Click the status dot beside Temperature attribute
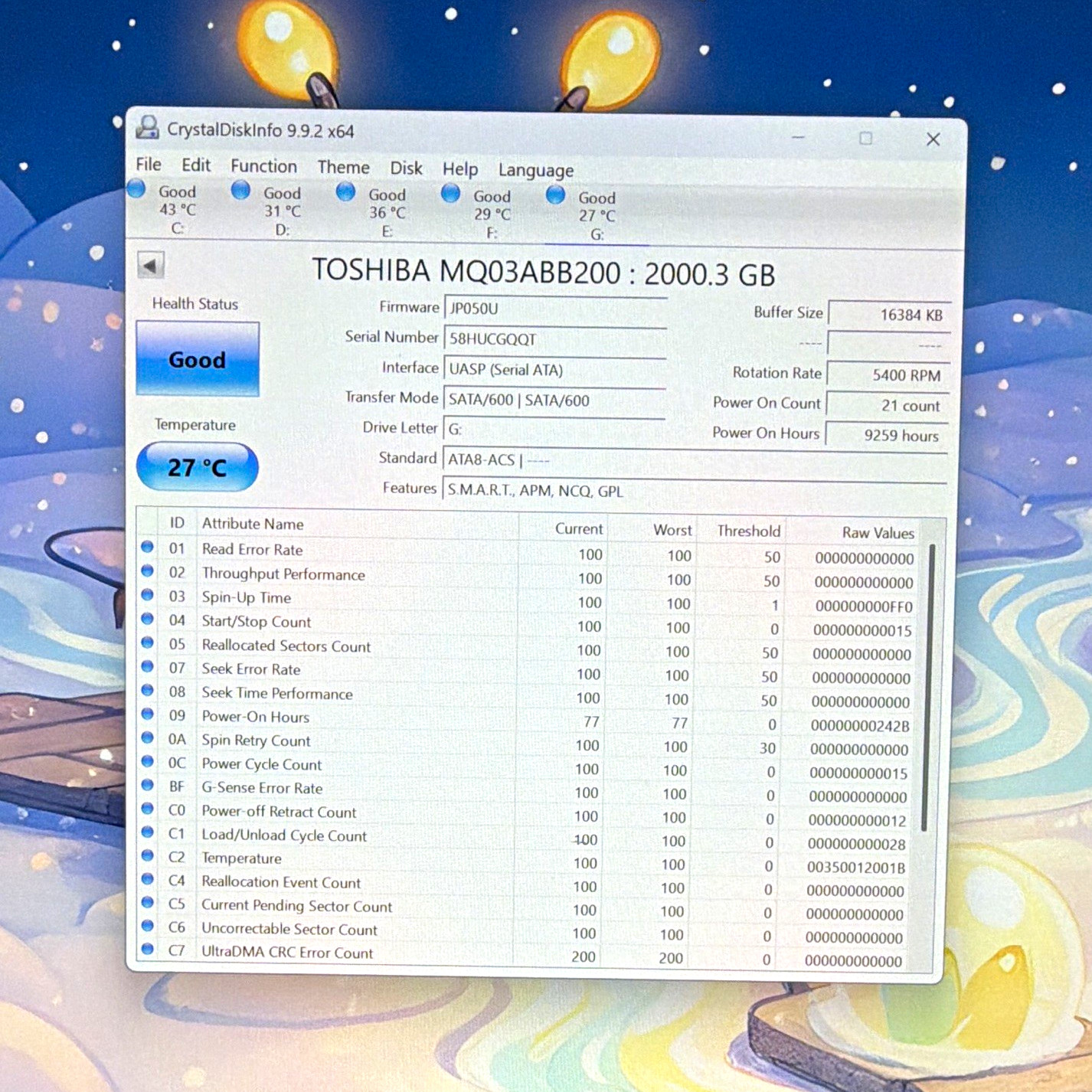The width and height of the screenshot is (1092, 1092). 147,856
